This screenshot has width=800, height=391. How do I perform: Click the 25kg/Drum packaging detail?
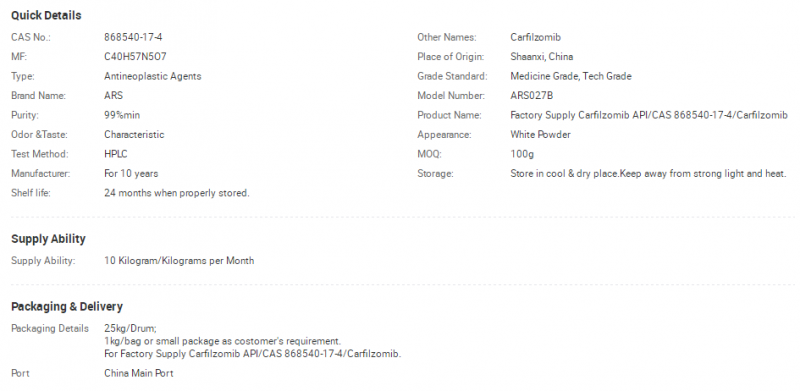point(130,328)
